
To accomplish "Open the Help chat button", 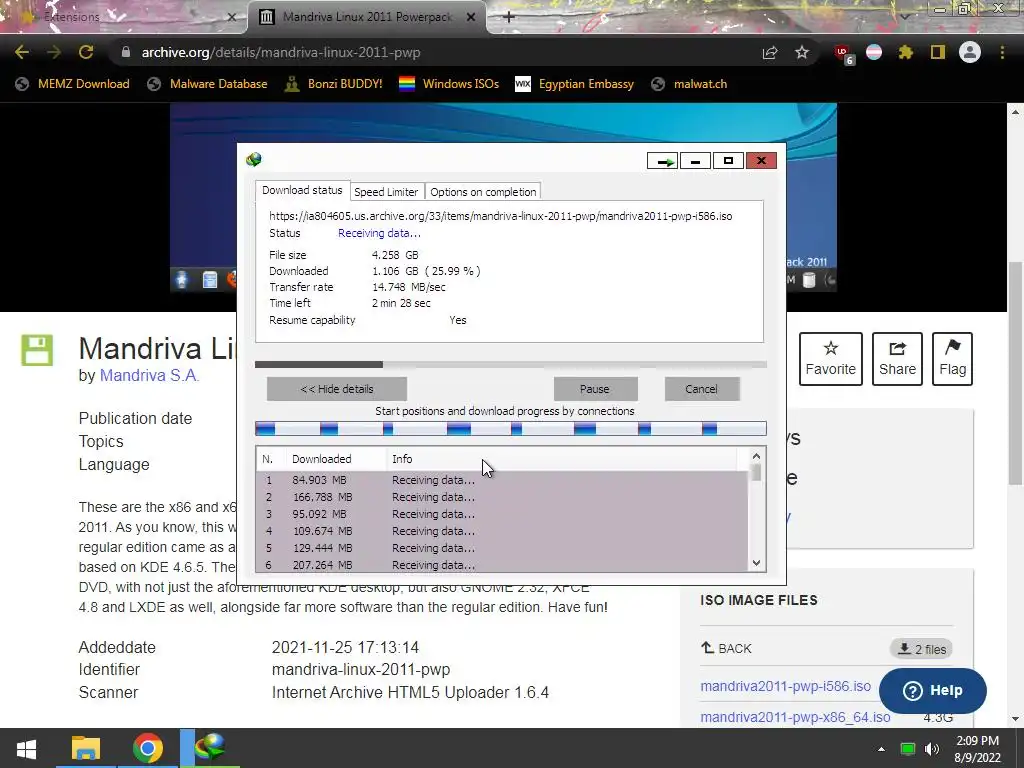I will click(933, 690).
